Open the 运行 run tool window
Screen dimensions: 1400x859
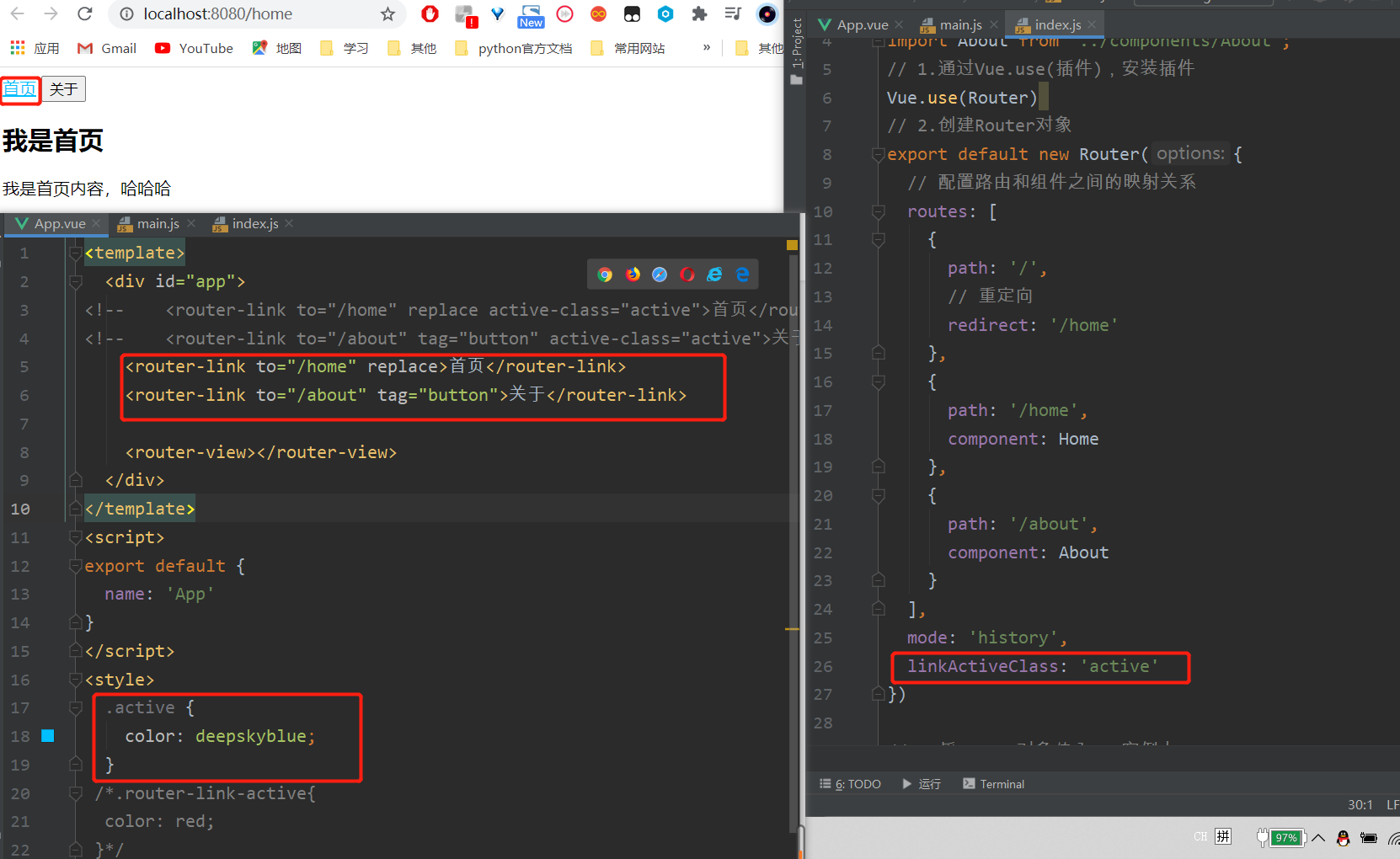921,784
